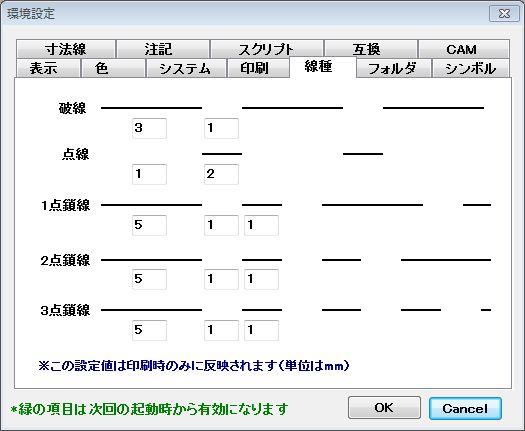
Task: Open the 色 tab
Action: (x=113, y=68)
